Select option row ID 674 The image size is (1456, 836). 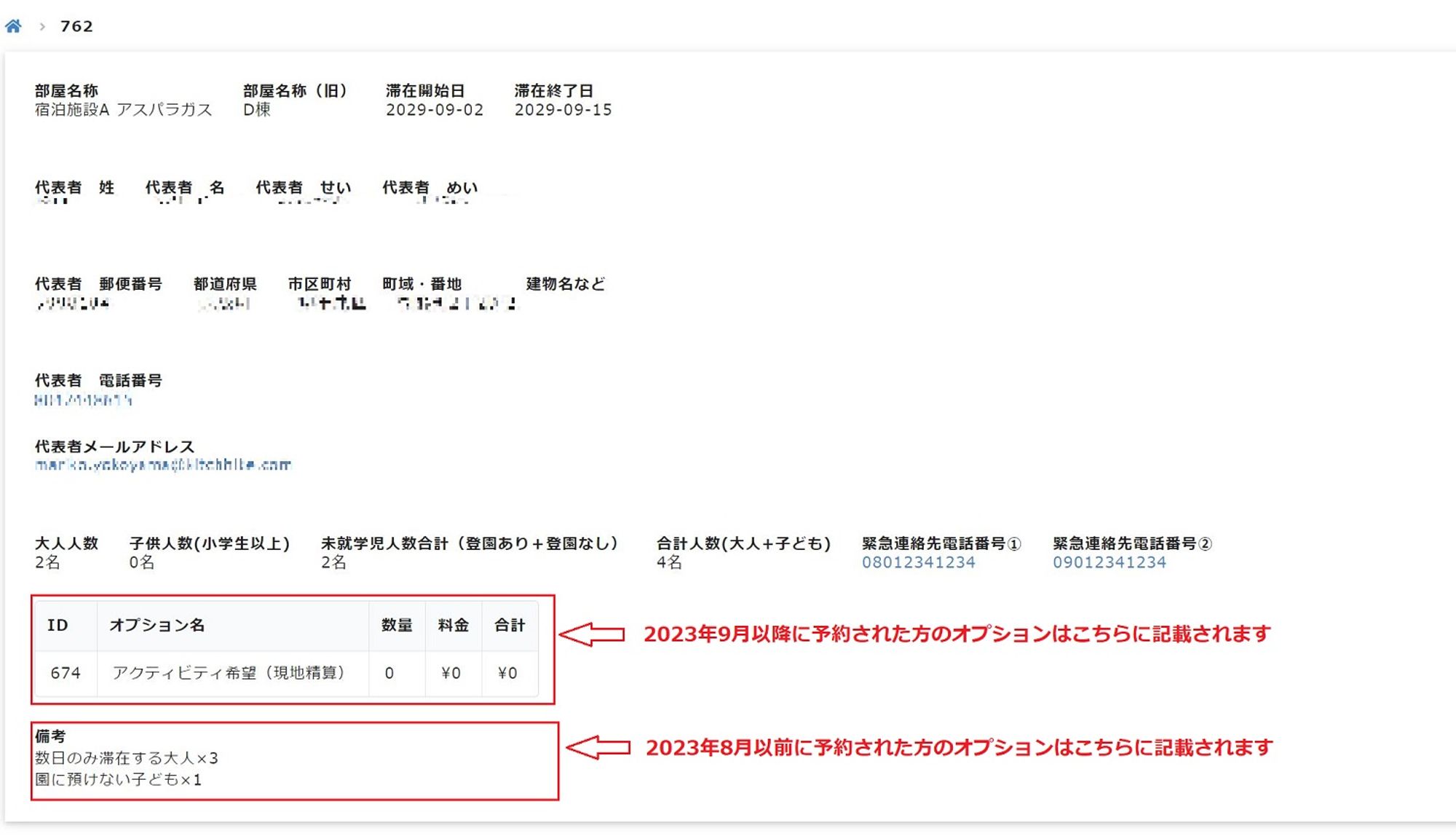66,673
